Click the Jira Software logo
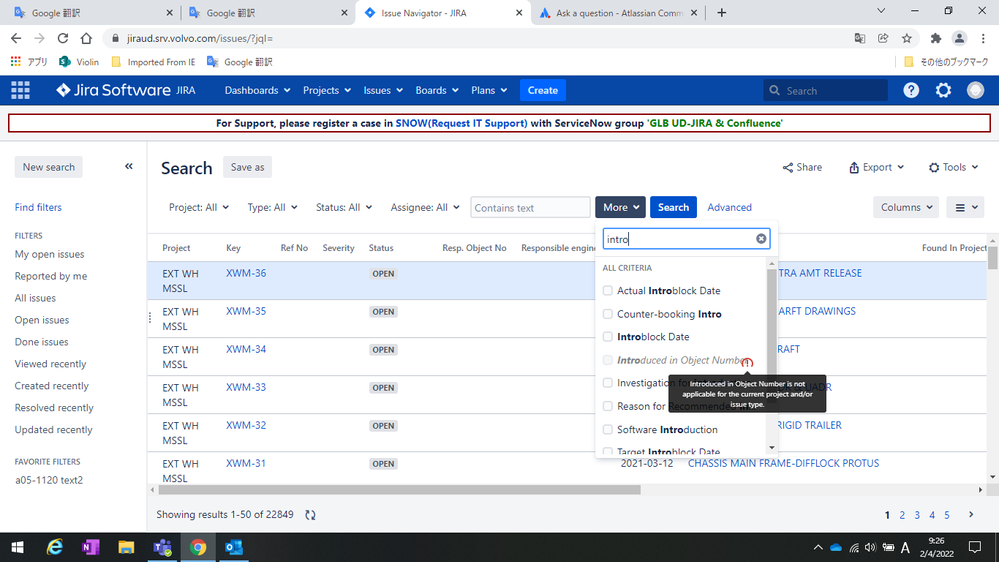The width and height of the screenshot is (999, 562). [x=113, y=90]
